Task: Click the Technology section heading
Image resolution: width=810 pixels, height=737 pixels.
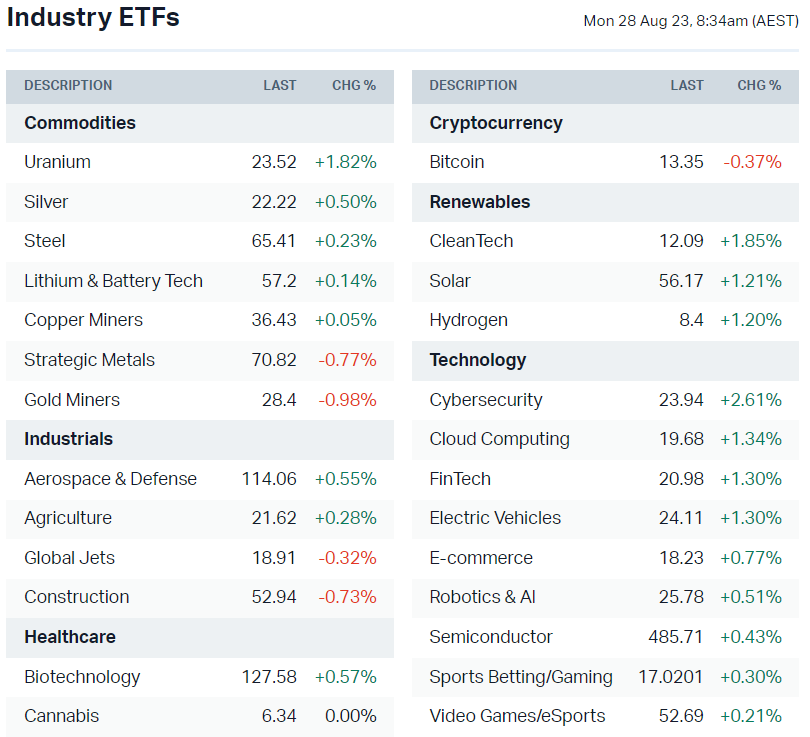Action: (x=477, y=360)
